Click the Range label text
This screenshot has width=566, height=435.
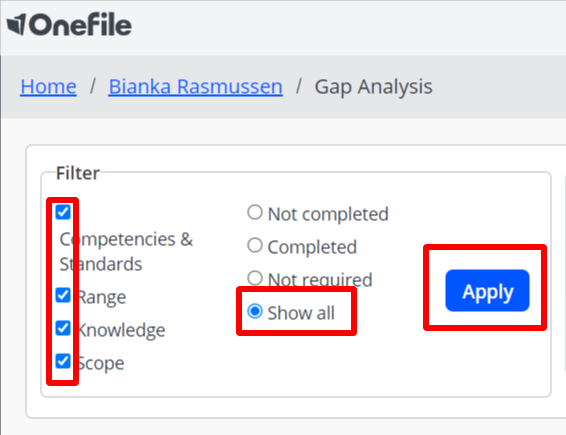102,297
